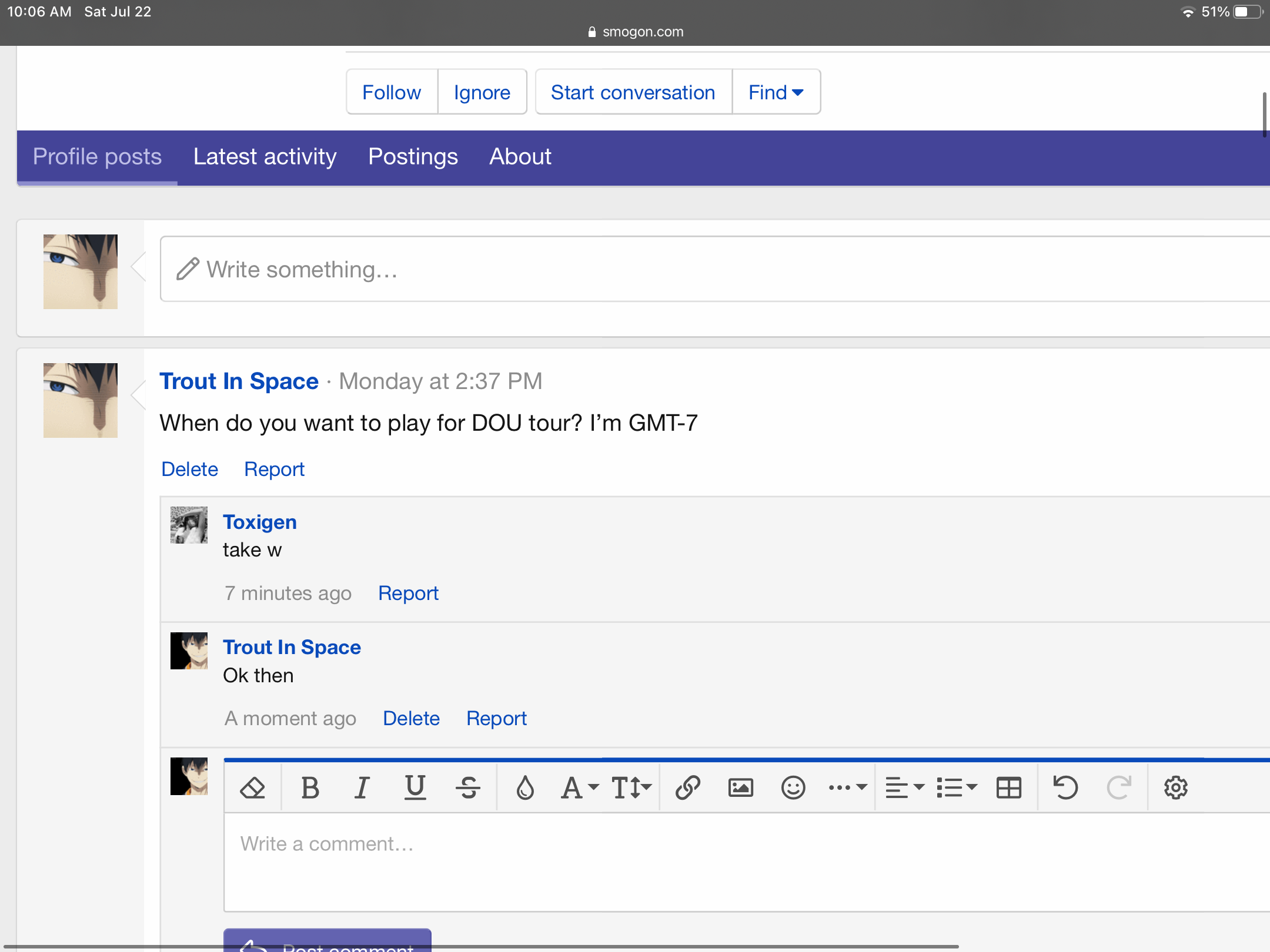Switch to Latest activity tab
The width and height of the screenshot is (1270, 952).
265,157
